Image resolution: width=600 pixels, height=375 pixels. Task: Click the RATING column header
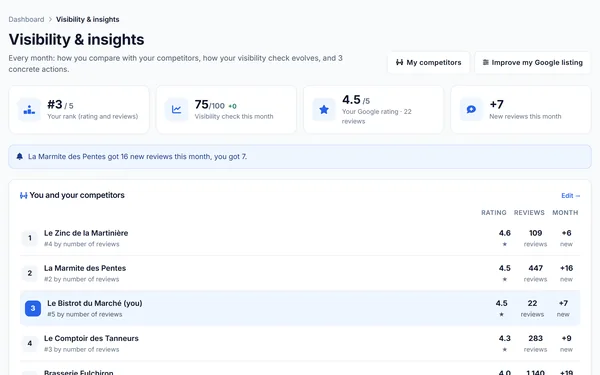(x=494, y=213)
